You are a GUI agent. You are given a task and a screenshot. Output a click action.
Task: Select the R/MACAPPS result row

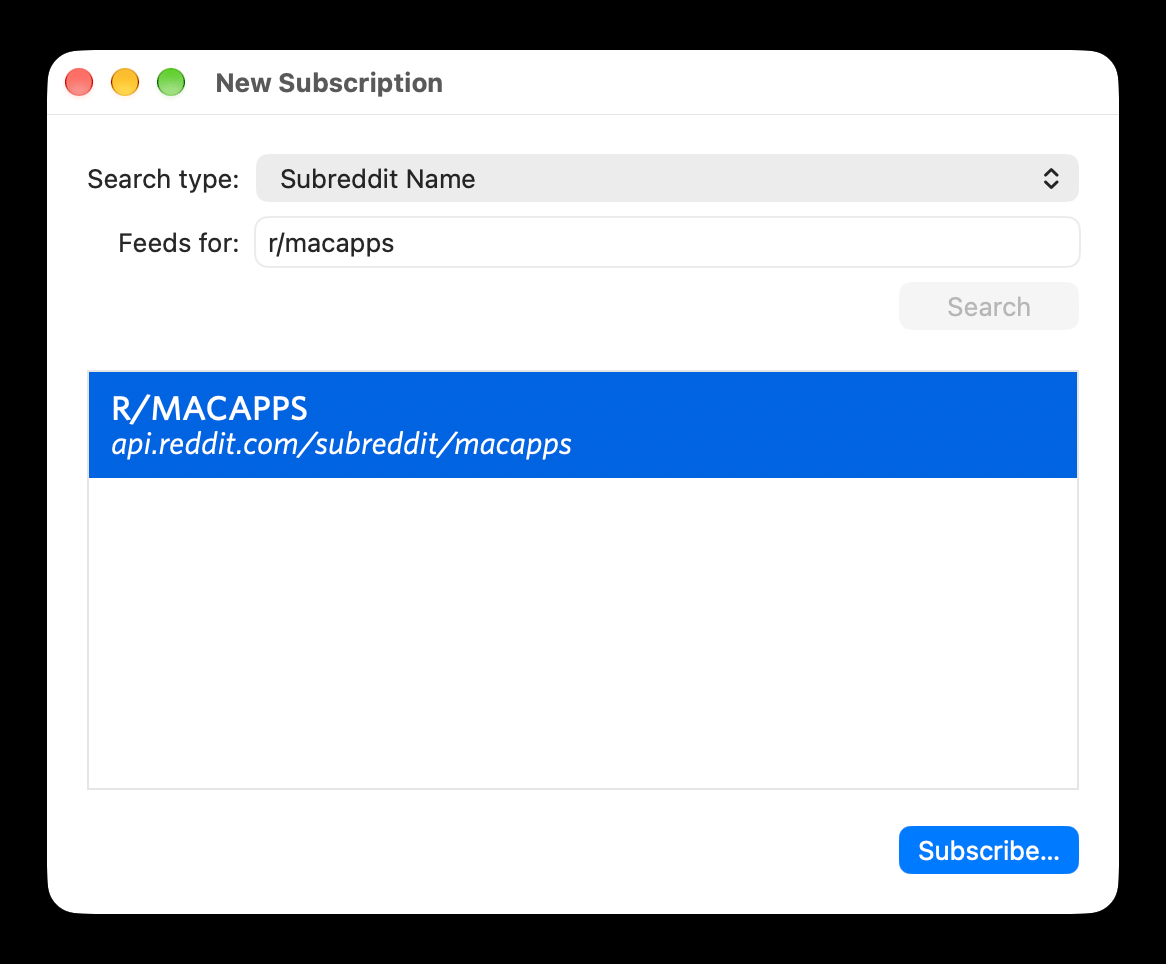point(582,425)
